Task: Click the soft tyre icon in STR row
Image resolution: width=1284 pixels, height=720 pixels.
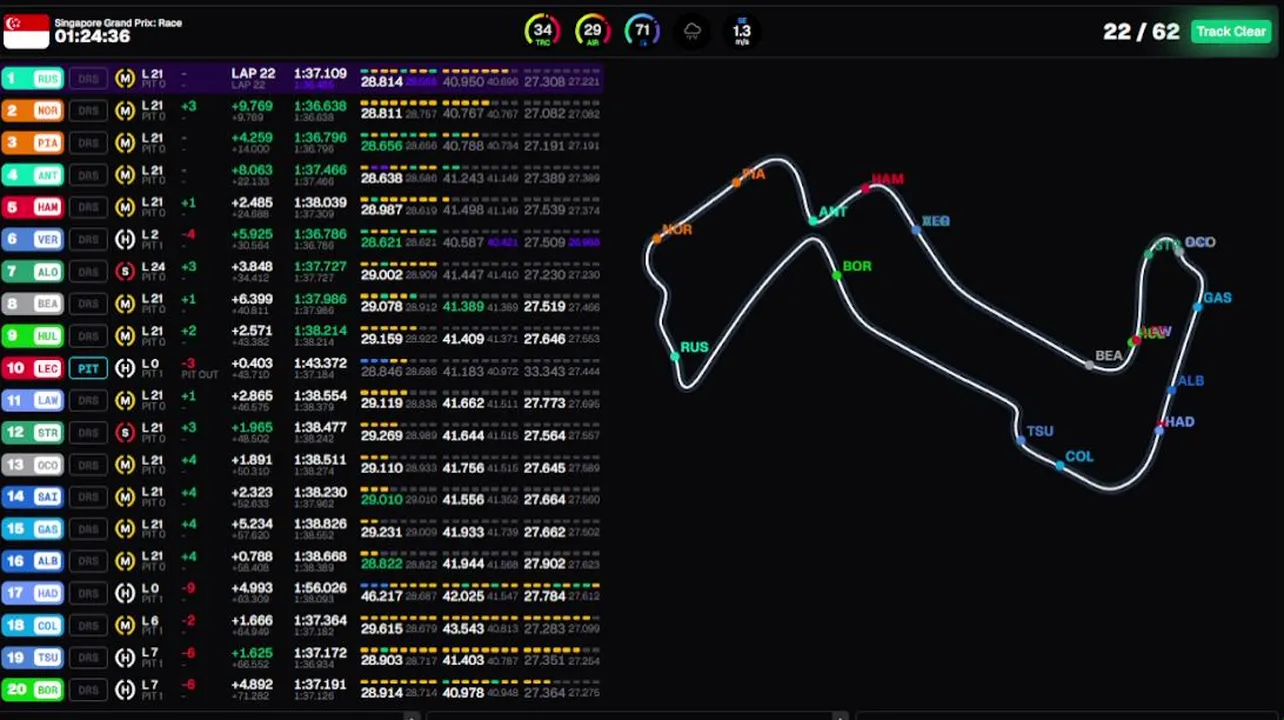Action: coord(125,432)
